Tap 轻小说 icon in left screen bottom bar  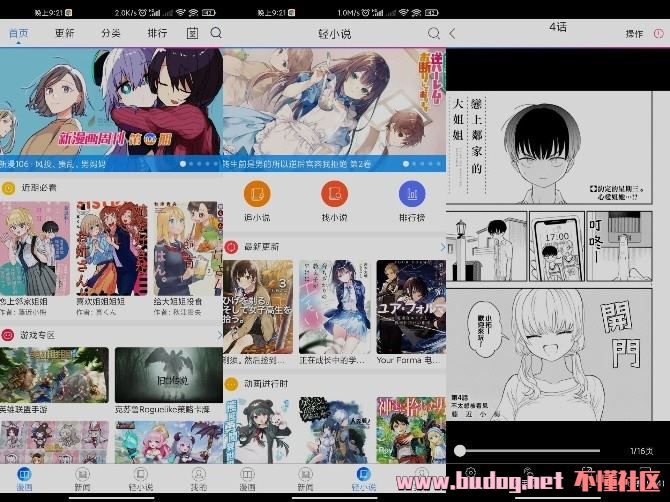[x=140, y=474]
